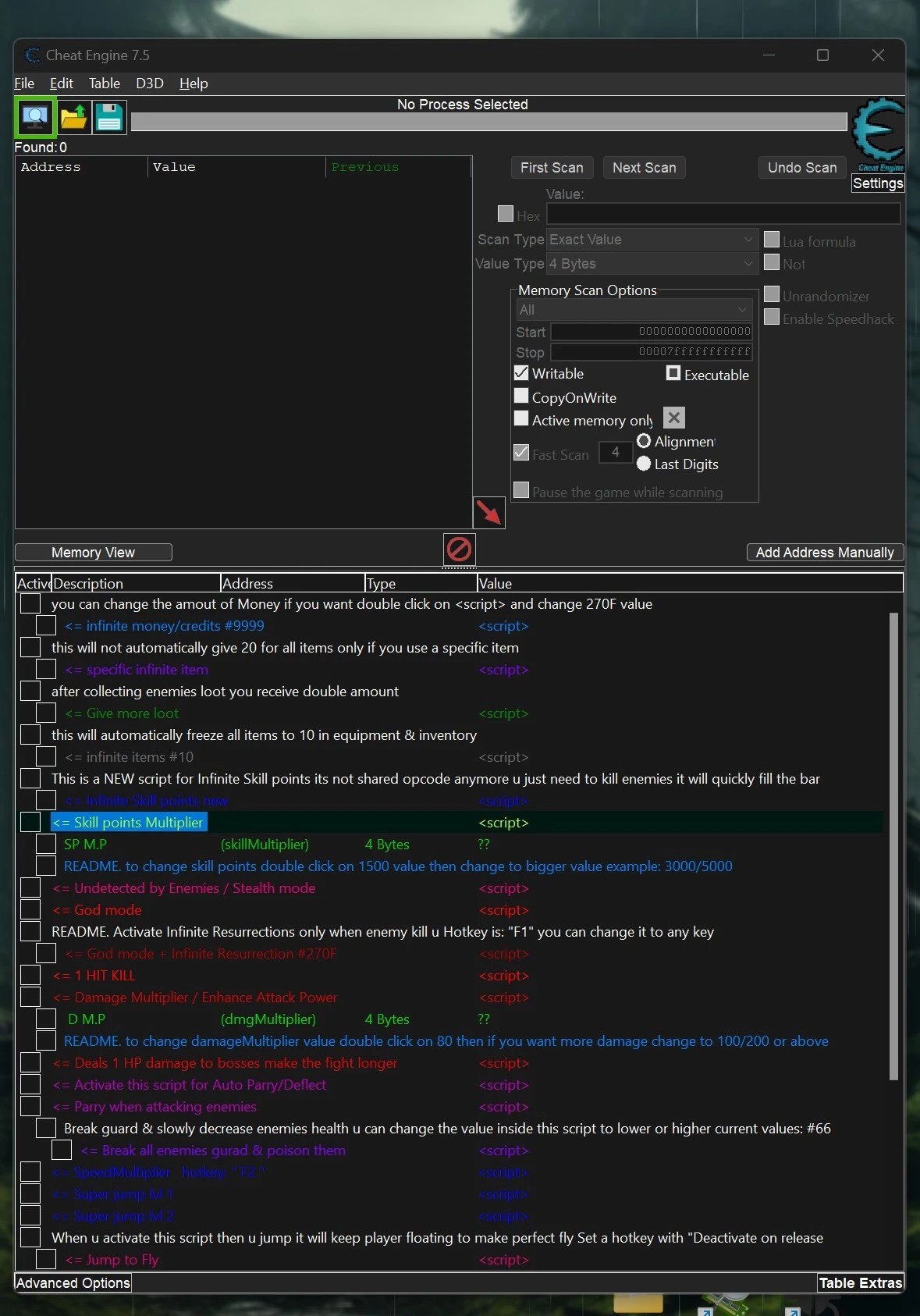
Task: Click the X next to Active memory only
Action: pos(674,418)
